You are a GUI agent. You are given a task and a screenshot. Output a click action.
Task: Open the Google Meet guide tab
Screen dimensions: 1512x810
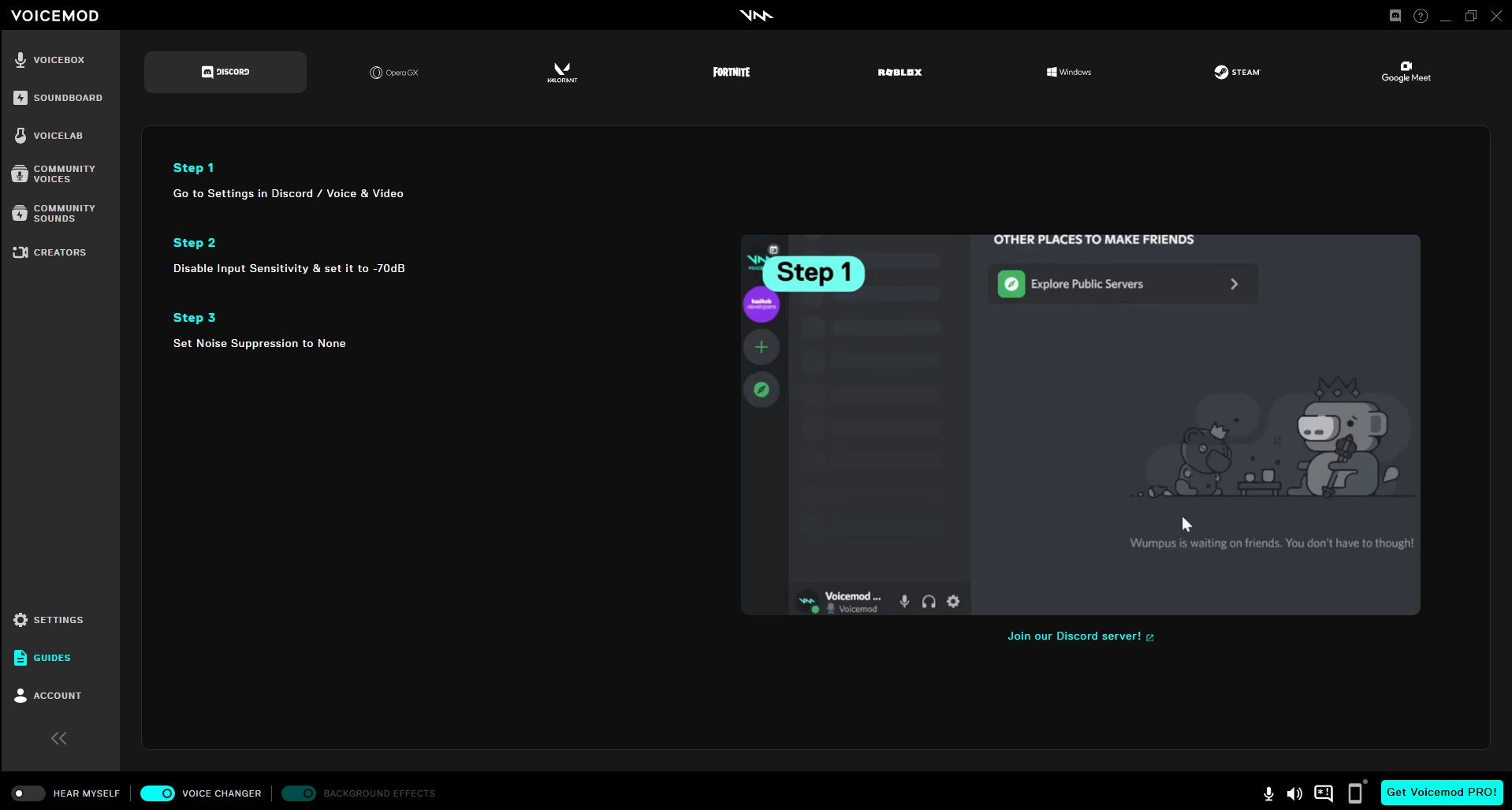(1406, 72)
